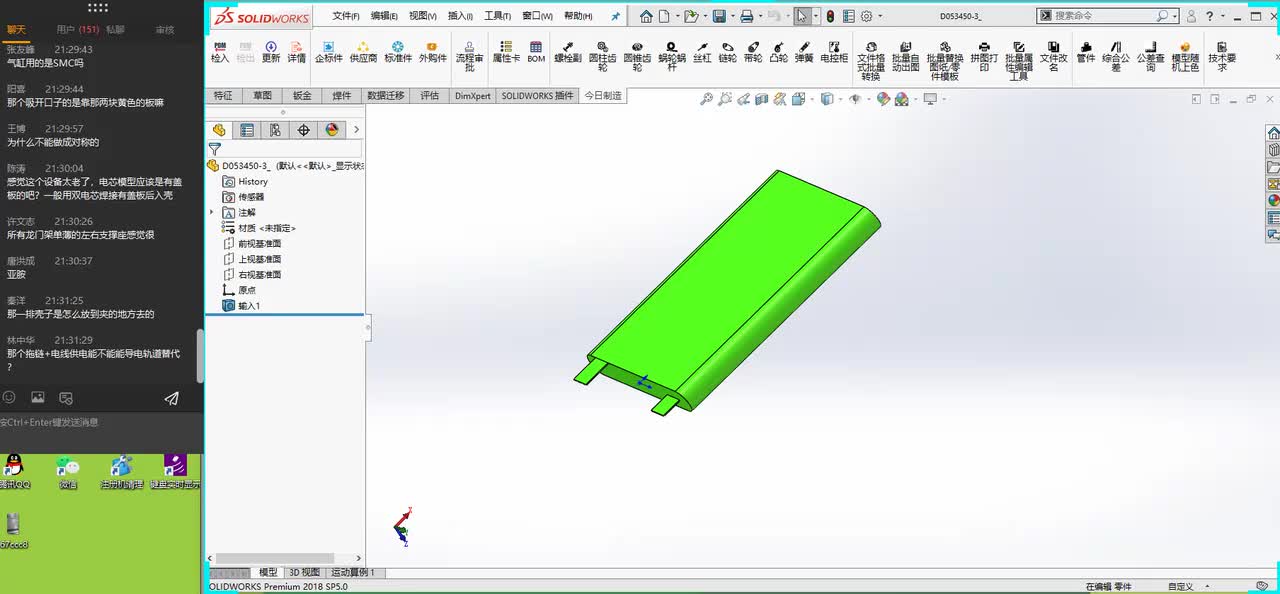Viewport: 1280px width, 594px height.
Task: Click the Home icon in SolidWorks toolbar
Action: (x=646, y=16)
